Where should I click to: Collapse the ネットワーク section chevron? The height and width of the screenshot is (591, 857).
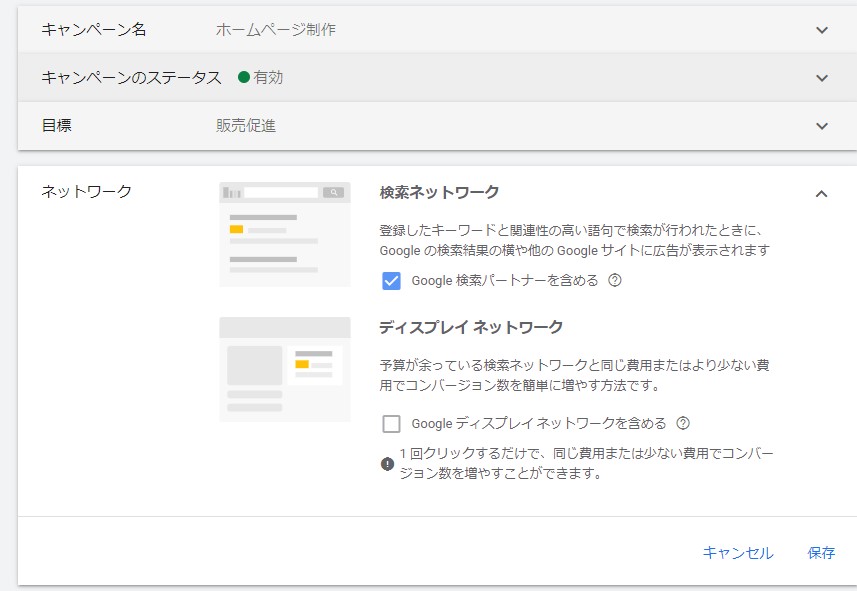(x=821, y=194)
